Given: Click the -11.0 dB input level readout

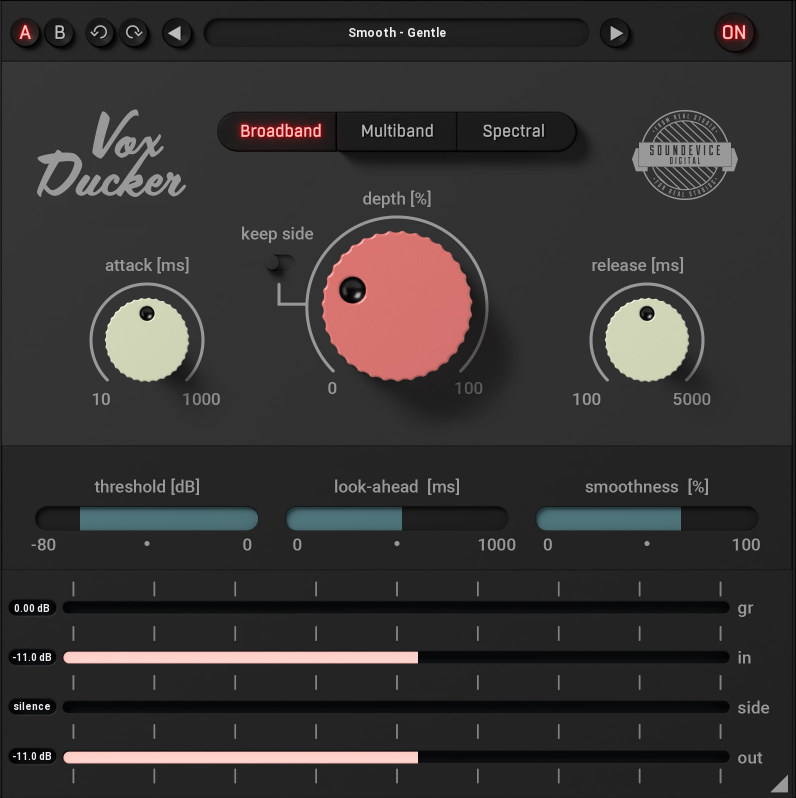Looking at the screenshot, I should tap(32, 658).
